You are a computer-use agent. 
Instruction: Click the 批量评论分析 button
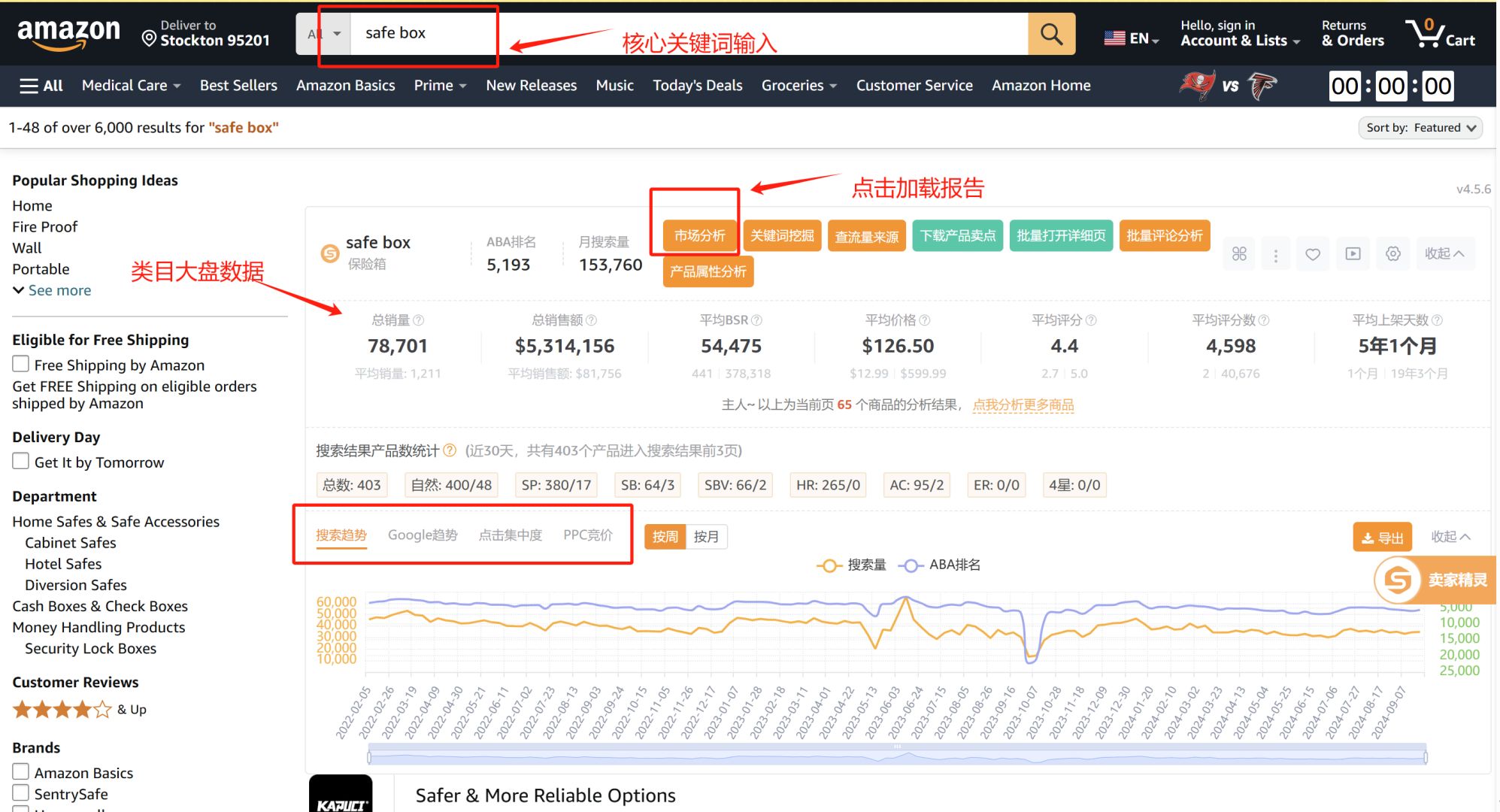(x=1165, y=236)
